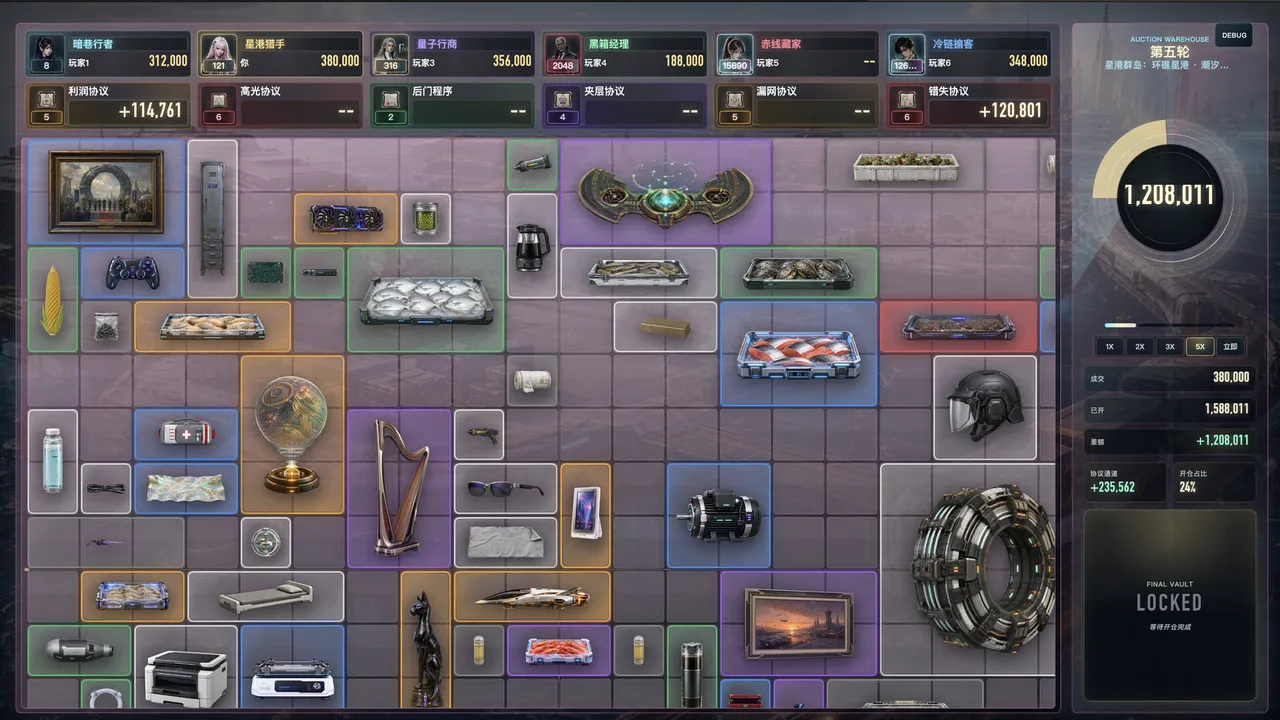Click the 协议通道 +235,562 stat box

tap(1125, 481)
